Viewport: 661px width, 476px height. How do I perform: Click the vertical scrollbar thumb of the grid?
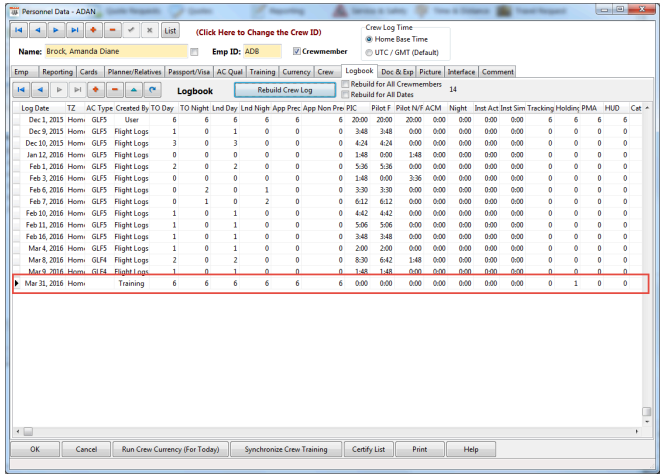coord(646,411)
